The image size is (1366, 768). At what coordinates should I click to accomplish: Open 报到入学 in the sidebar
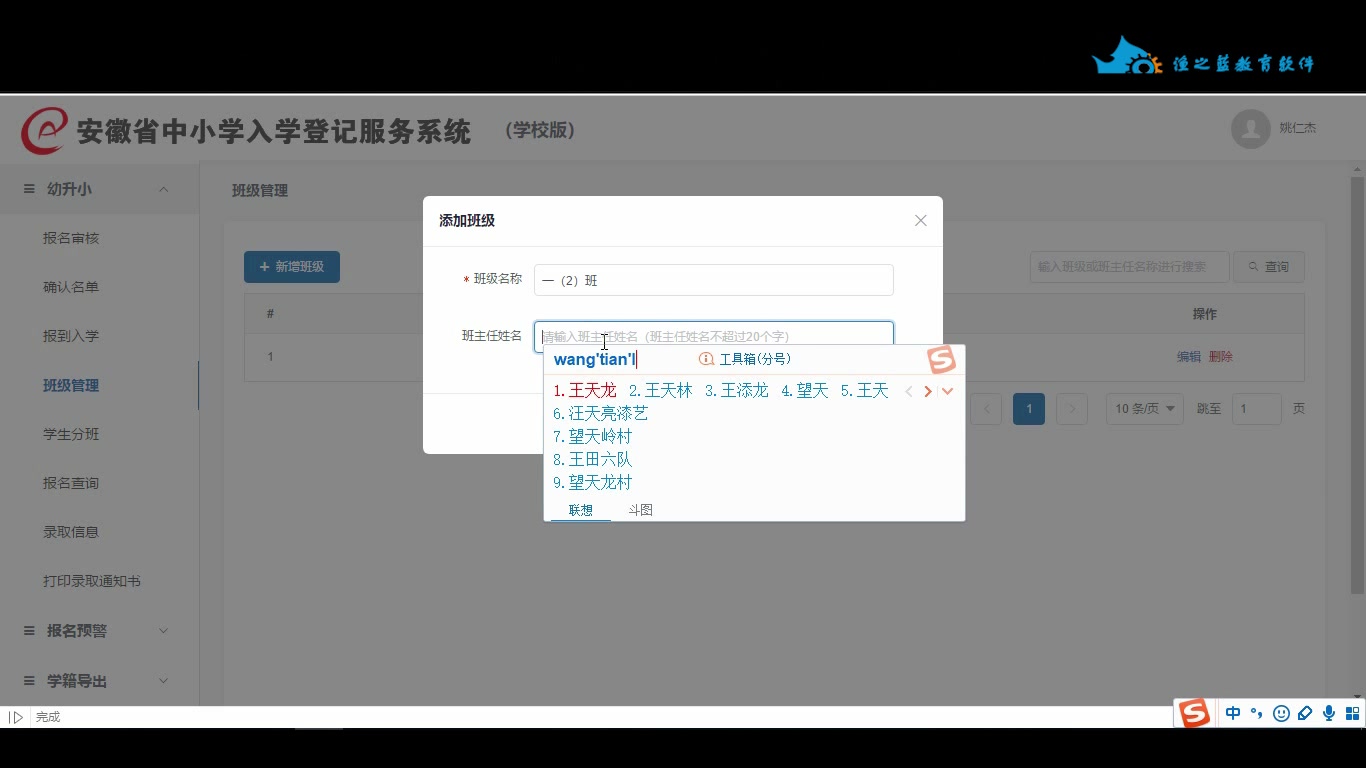coord(71,336)
